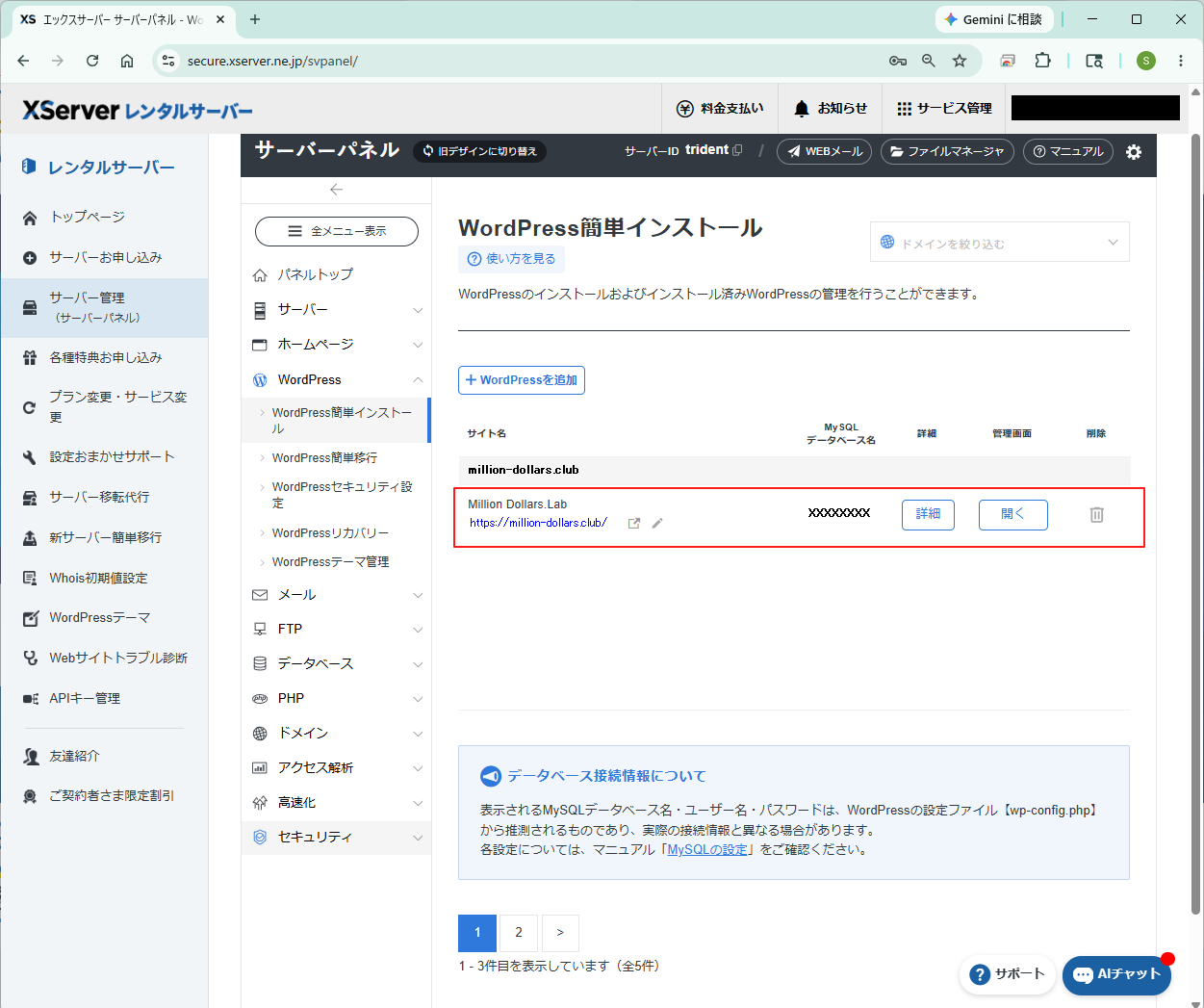Screen dimensions: 1204x1008
Task: Select WordPress簡単移行 submenu item
Action: point(324,457)
